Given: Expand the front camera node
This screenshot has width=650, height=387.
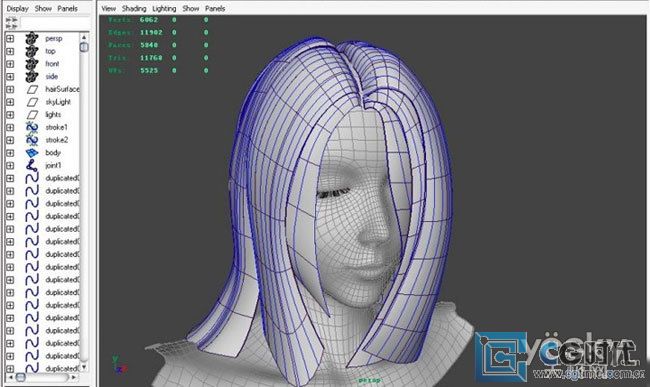Looking at the screenshot, I should point(10,64).
